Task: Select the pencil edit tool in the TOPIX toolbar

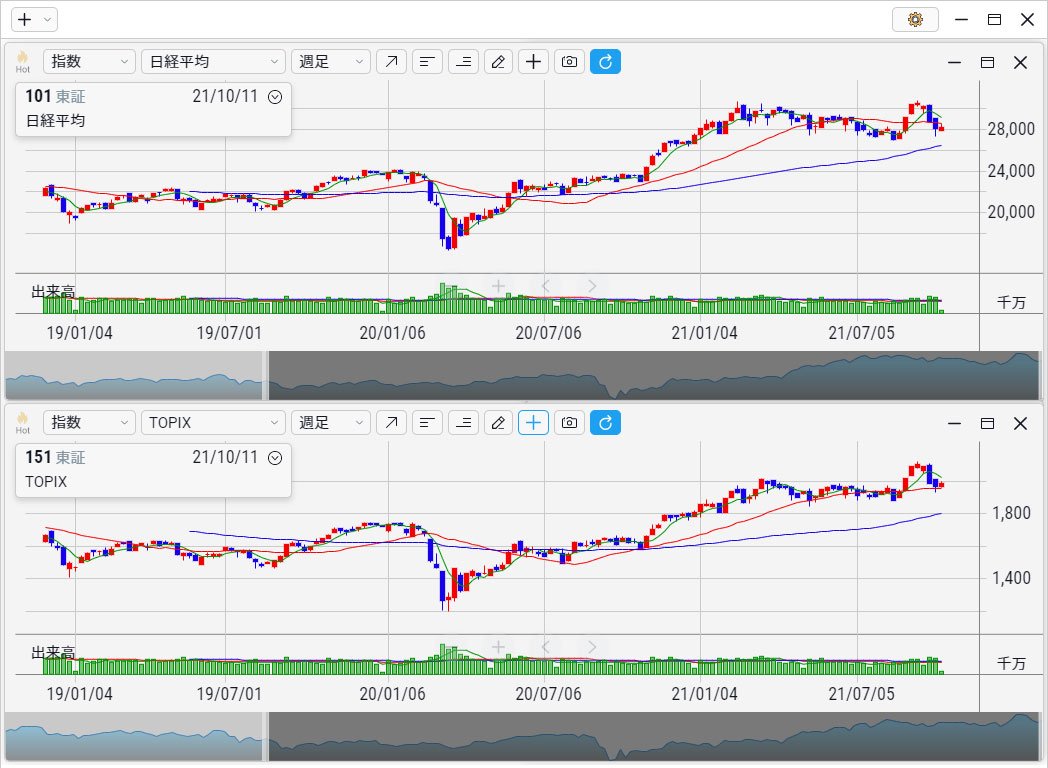Action: pos(499,422)
